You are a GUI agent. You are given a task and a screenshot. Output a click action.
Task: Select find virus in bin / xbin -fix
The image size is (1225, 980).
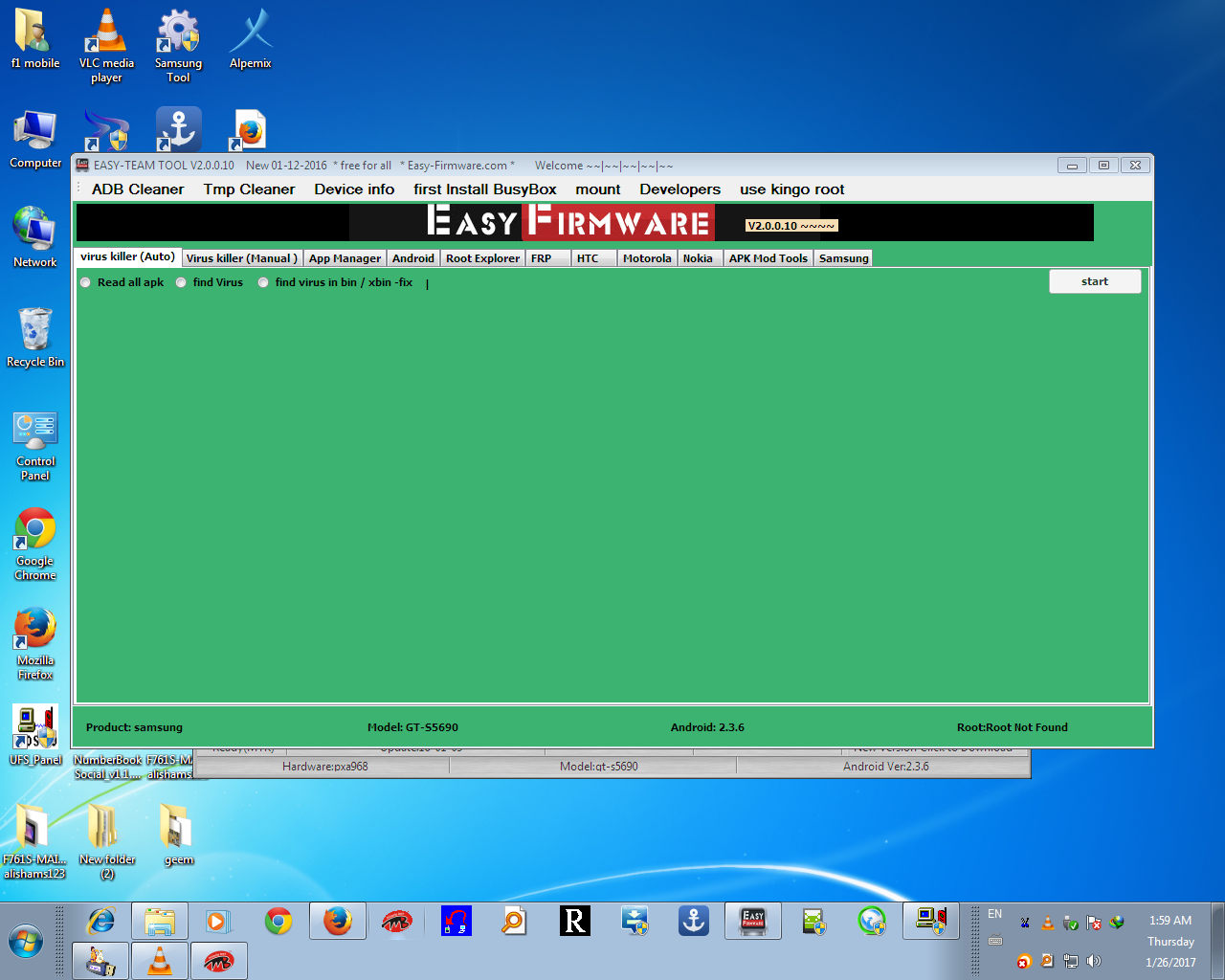pos(336,282)
